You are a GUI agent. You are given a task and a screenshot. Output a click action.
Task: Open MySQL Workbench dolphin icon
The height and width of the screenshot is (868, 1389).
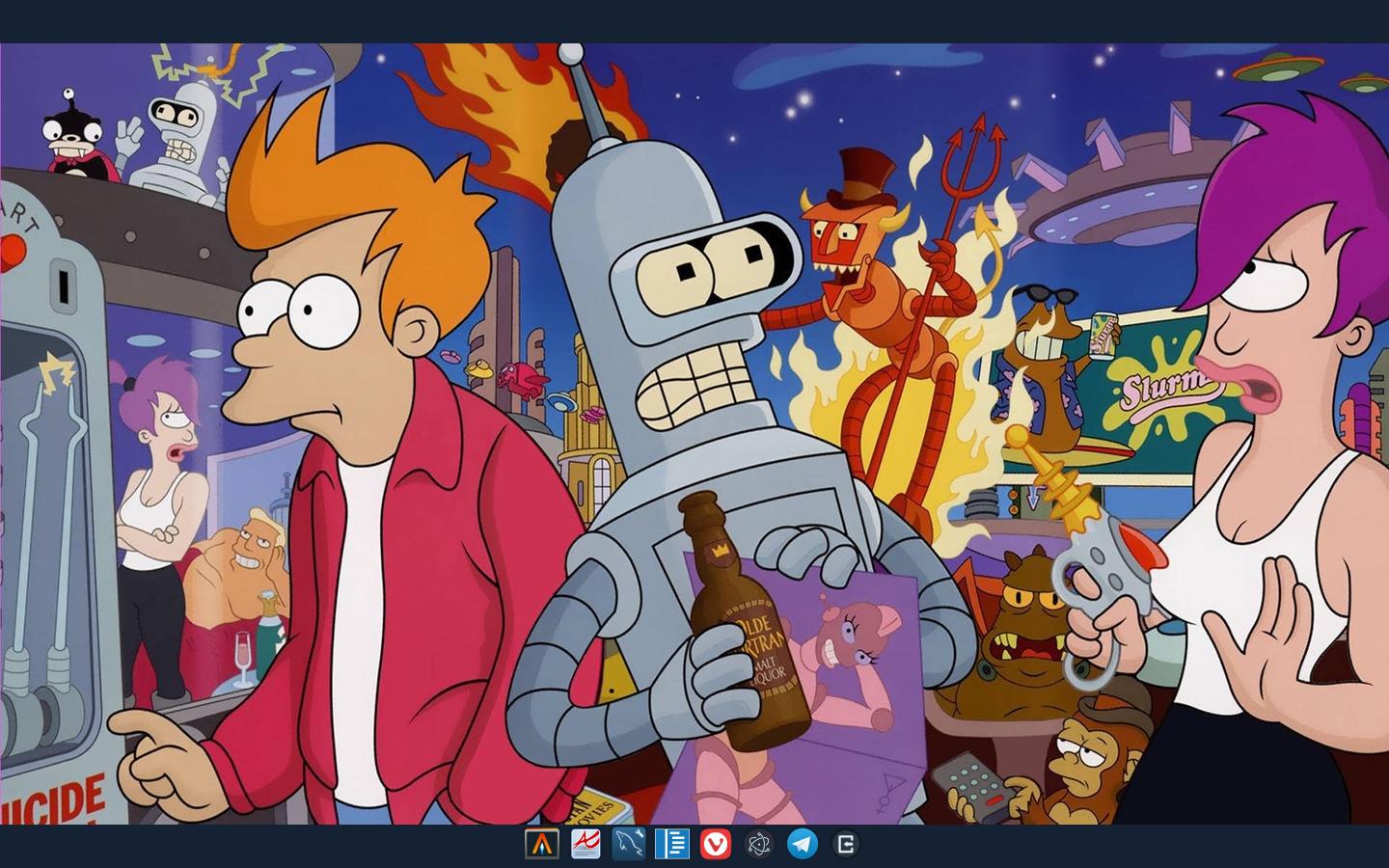(x=629, y=845)
